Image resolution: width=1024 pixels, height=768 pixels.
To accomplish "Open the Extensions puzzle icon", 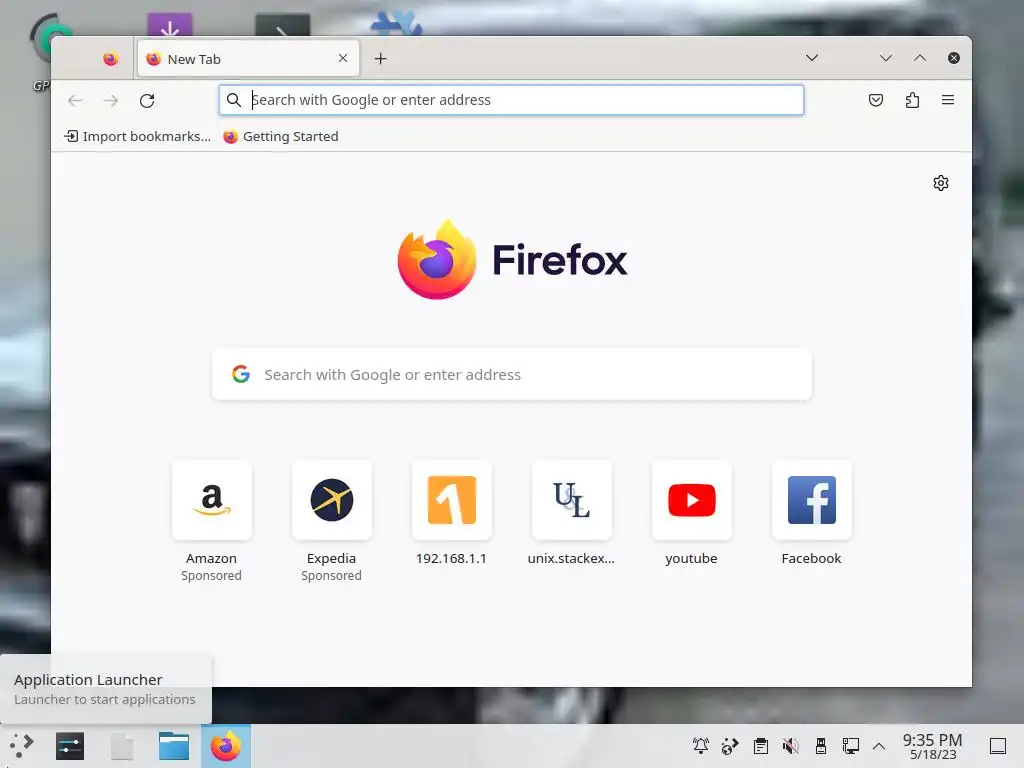I will point(912,100).
